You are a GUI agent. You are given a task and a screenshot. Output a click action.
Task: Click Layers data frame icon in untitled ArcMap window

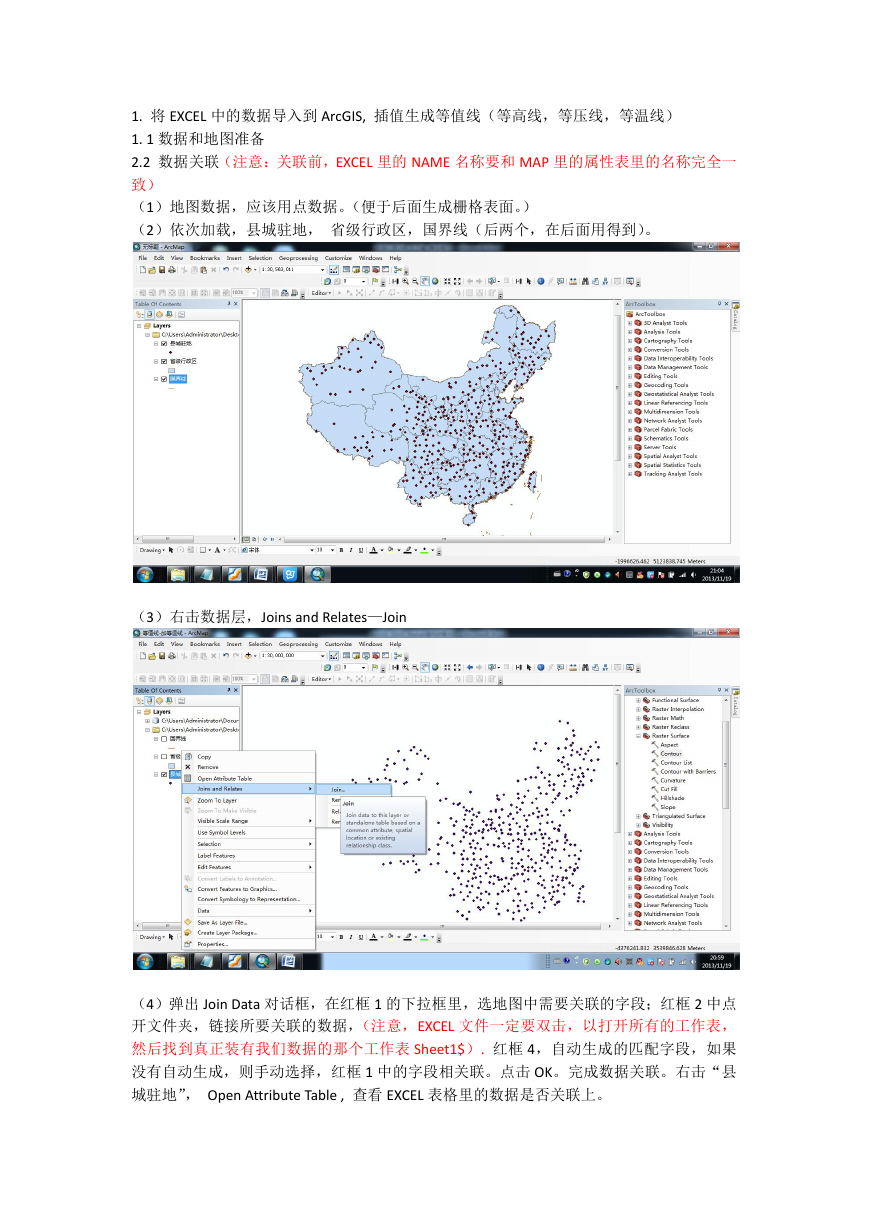coord(147,325)
